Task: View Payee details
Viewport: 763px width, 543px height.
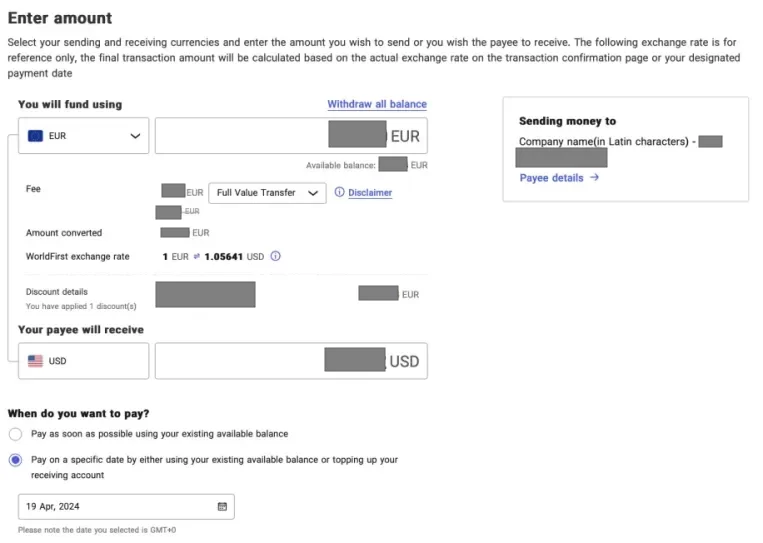Action: click(551, 178)
